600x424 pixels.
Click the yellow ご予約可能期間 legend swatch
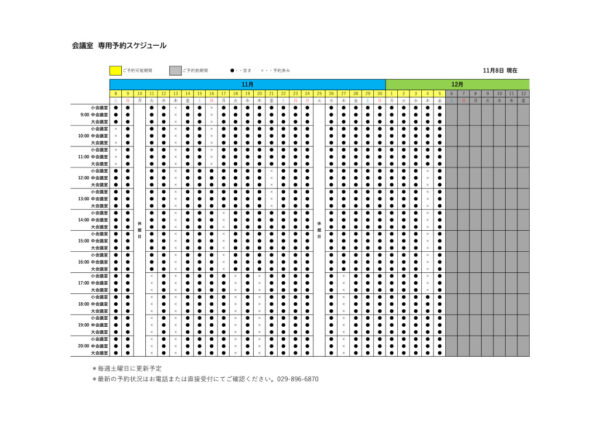[x=116, y=71]
